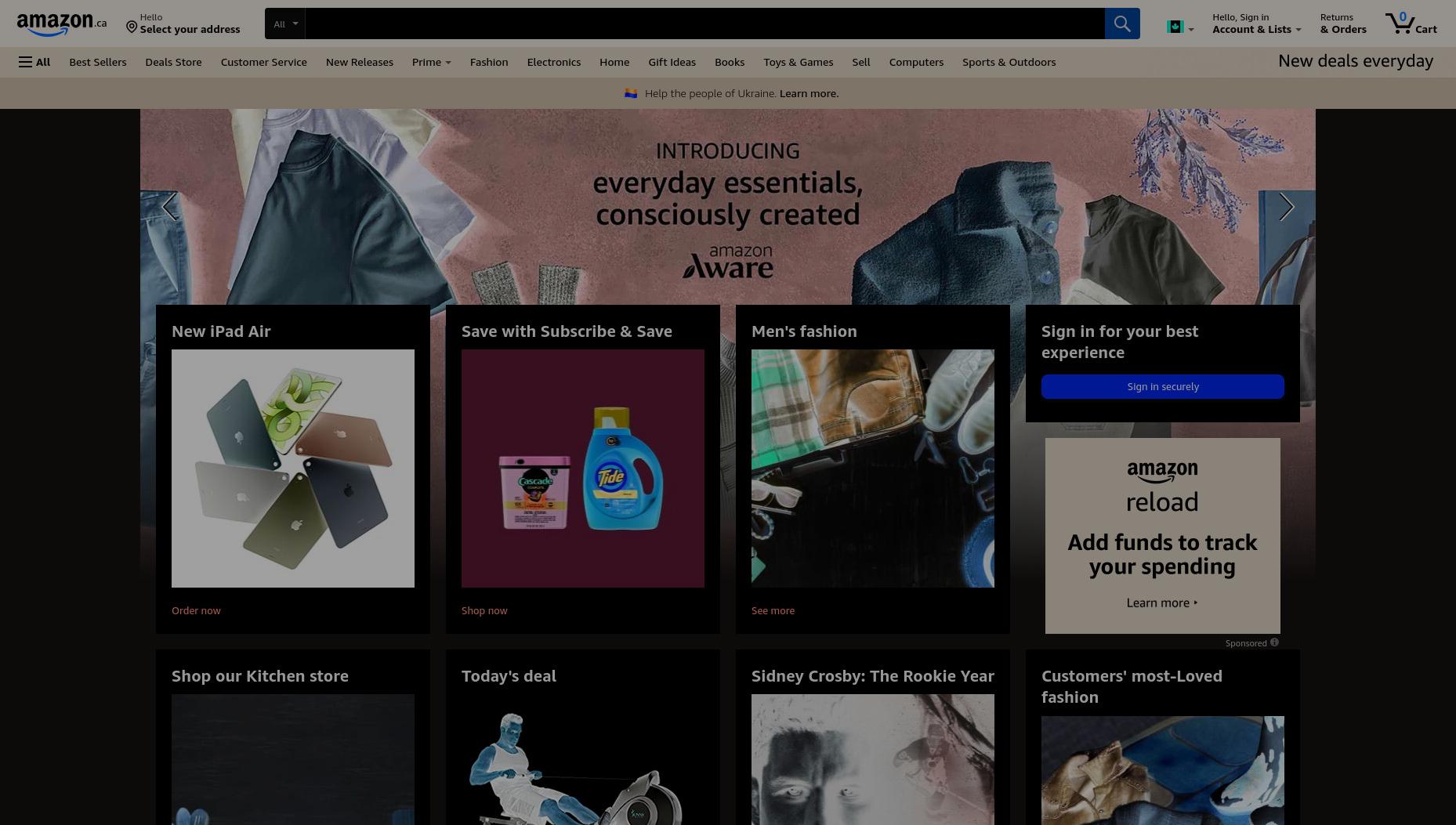Show previous hero banner slide
Screen dimensions: 1456x825
coord(169,207)
